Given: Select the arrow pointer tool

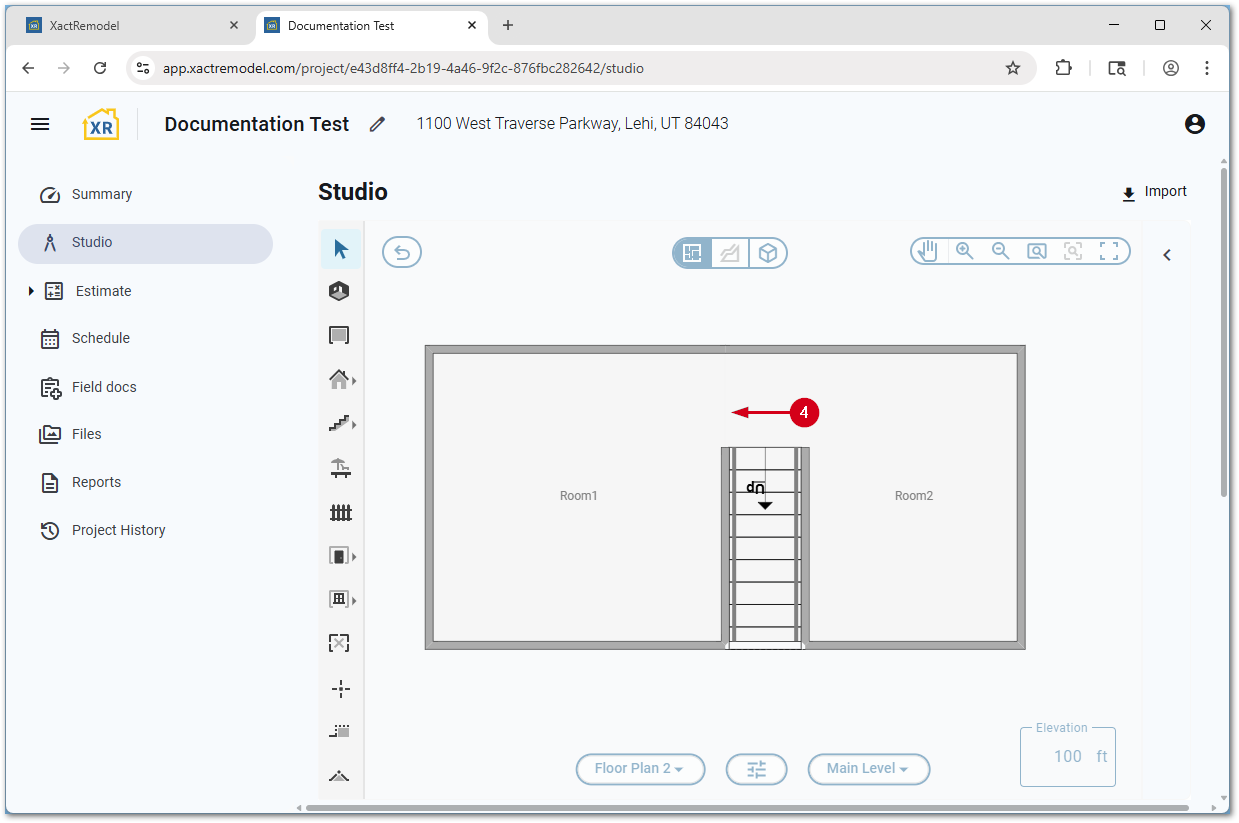Looking at the screenshot, I should [341, 249].
